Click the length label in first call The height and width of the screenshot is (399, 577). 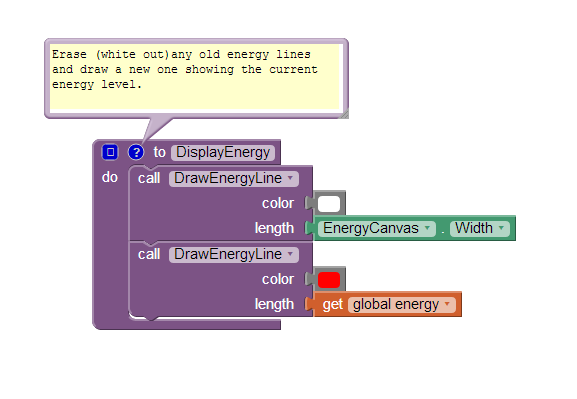(x=275, y=228)
